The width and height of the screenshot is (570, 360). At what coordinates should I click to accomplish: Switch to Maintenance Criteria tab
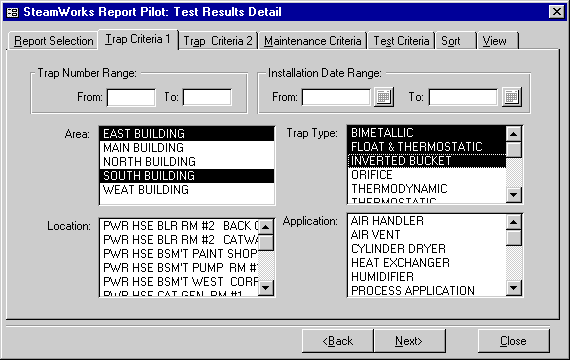pyautogui.click(x=313, y=41)
